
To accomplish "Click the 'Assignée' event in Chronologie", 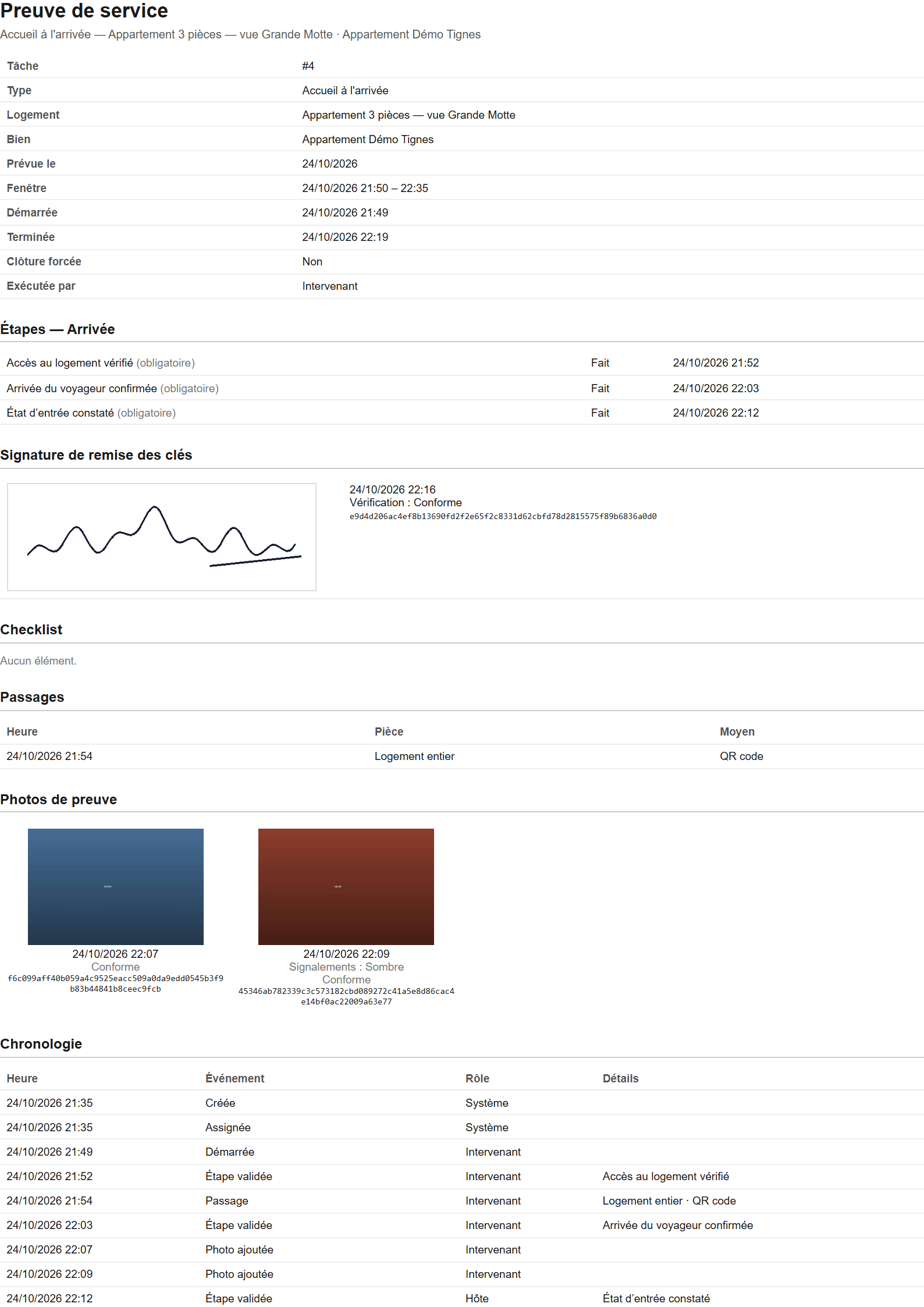I will [228, 1127].
